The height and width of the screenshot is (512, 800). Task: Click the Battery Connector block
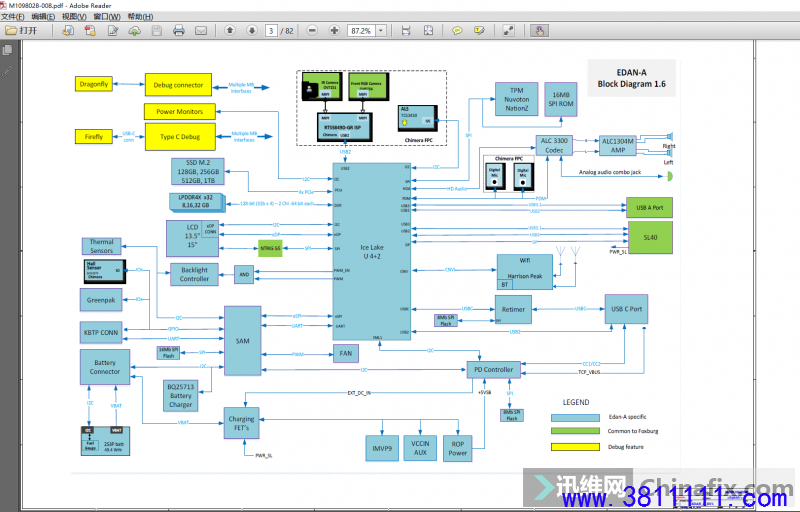pos(105,367)
